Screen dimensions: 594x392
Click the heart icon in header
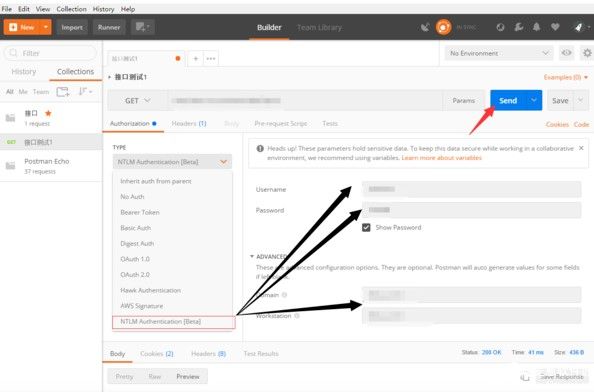[x=555, y=27]
